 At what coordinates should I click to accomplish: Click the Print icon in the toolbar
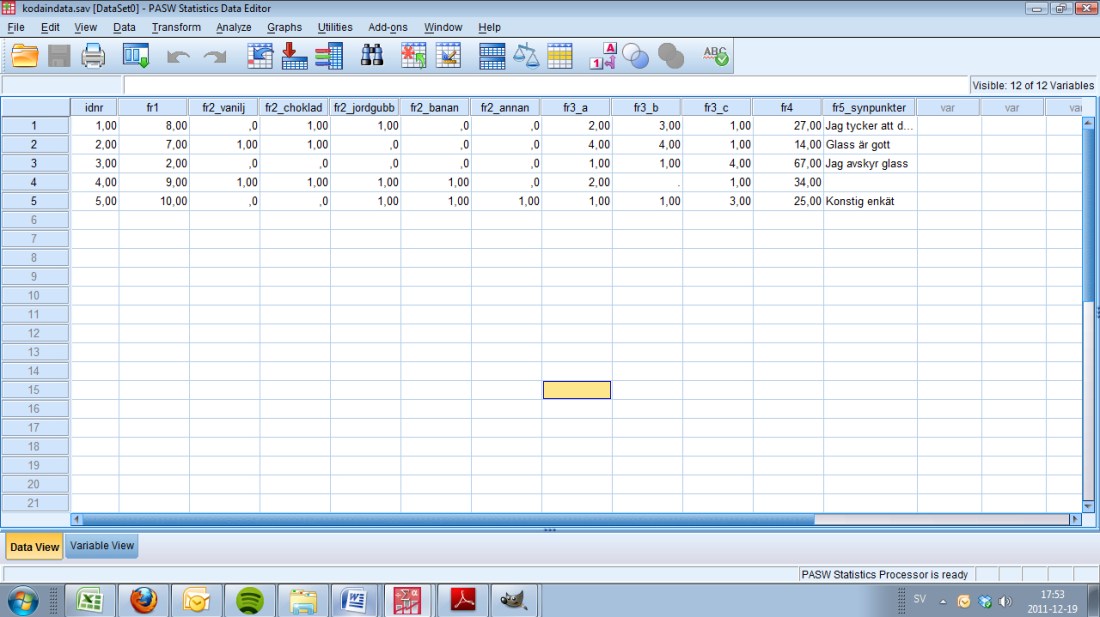point(93,57)
